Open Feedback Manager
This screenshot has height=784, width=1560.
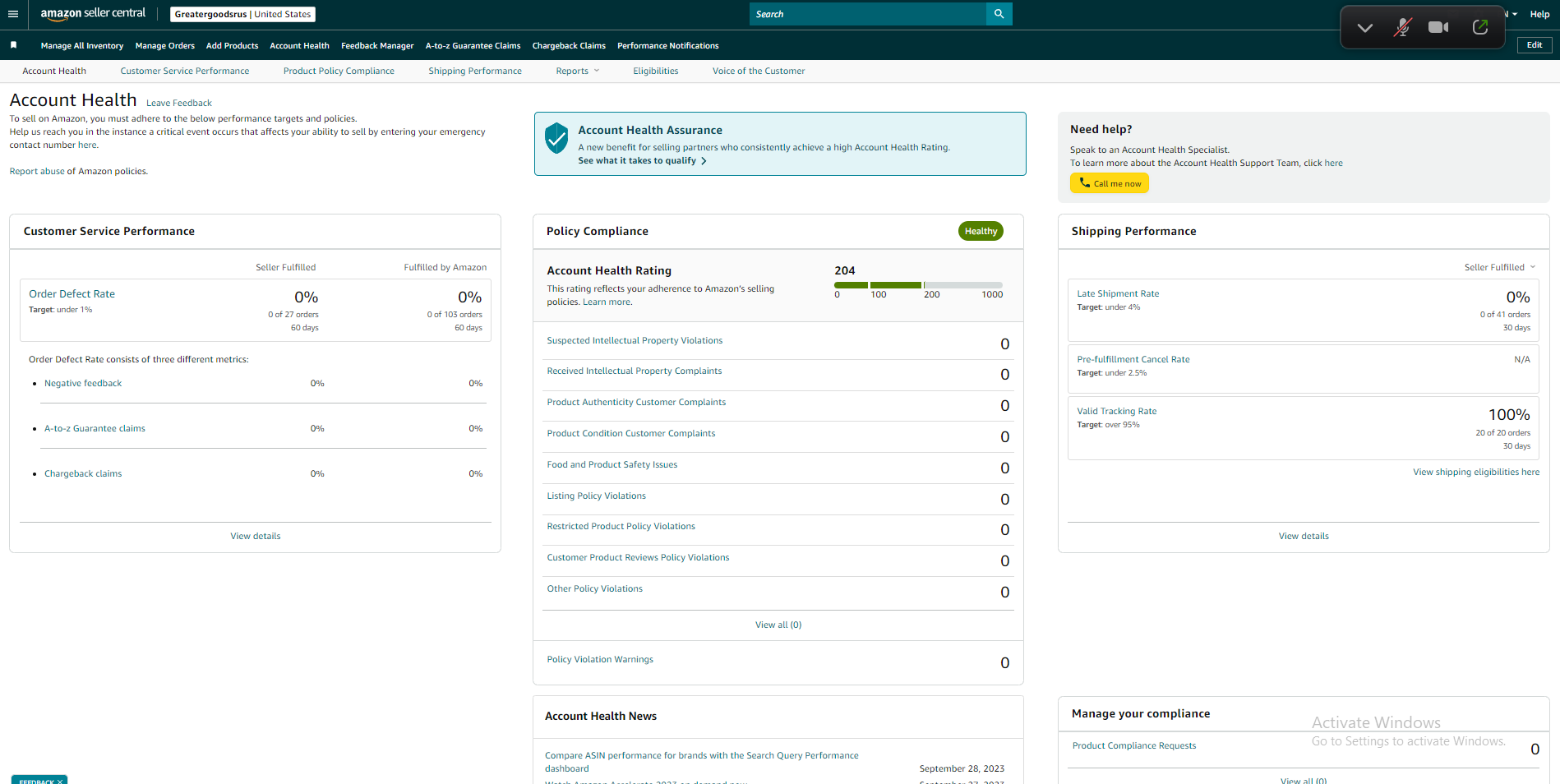coord(377,46)
